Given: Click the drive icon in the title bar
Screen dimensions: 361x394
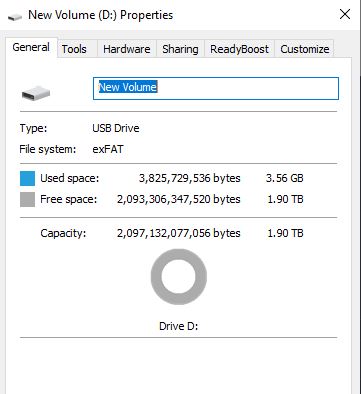Looking at the screenshot, I should click(14, 16).
